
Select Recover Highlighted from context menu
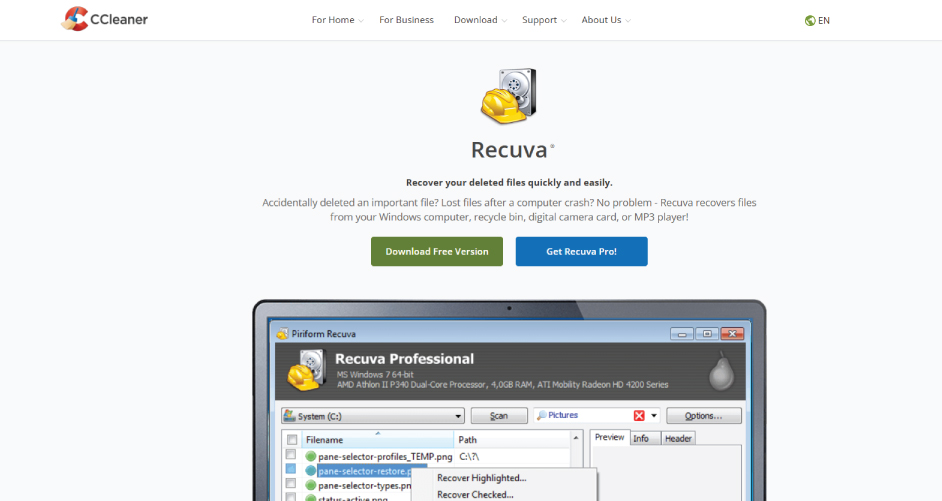(481, 478)
